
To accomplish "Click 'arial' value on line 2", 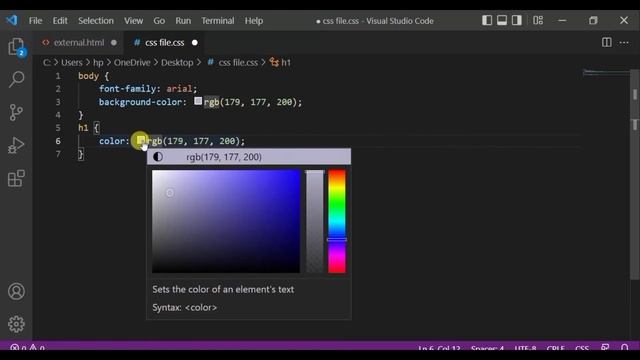I will coord(179,89).
